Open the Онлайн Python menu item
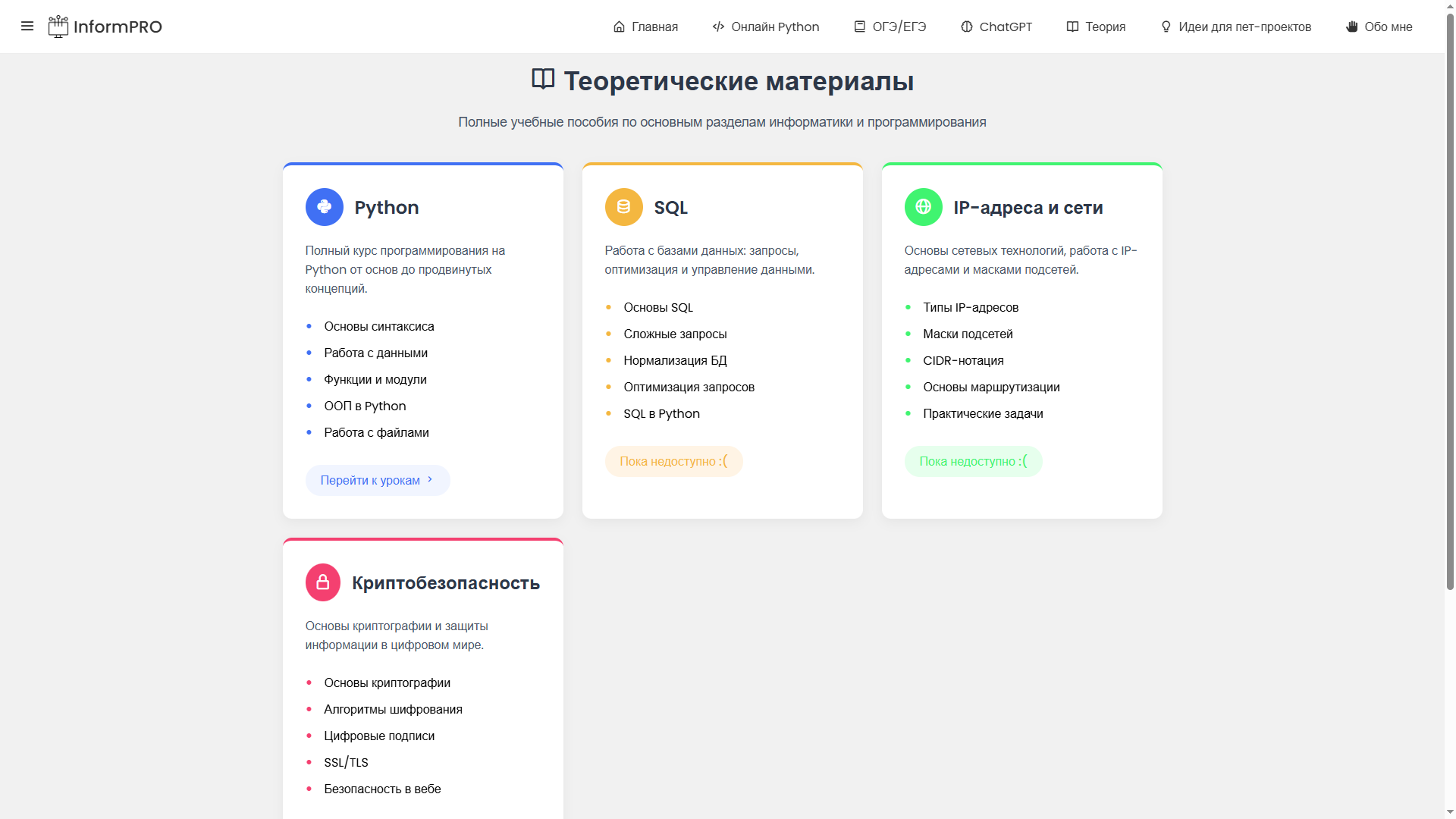This screenshot has height=819, width=1456. click(766, 27)
